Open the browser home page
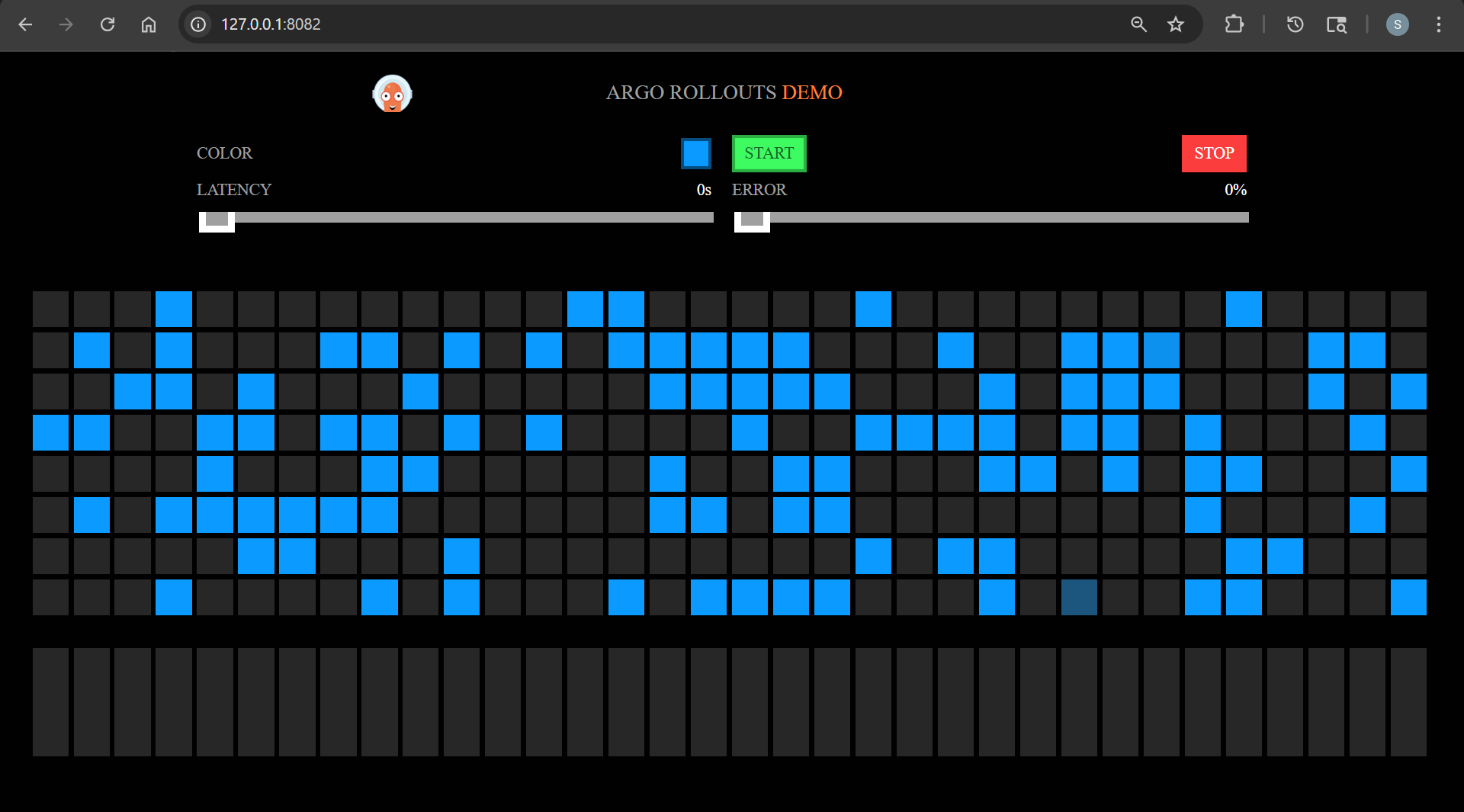The height and width of the screenshot is (812, 1464). tap(149, 24)
